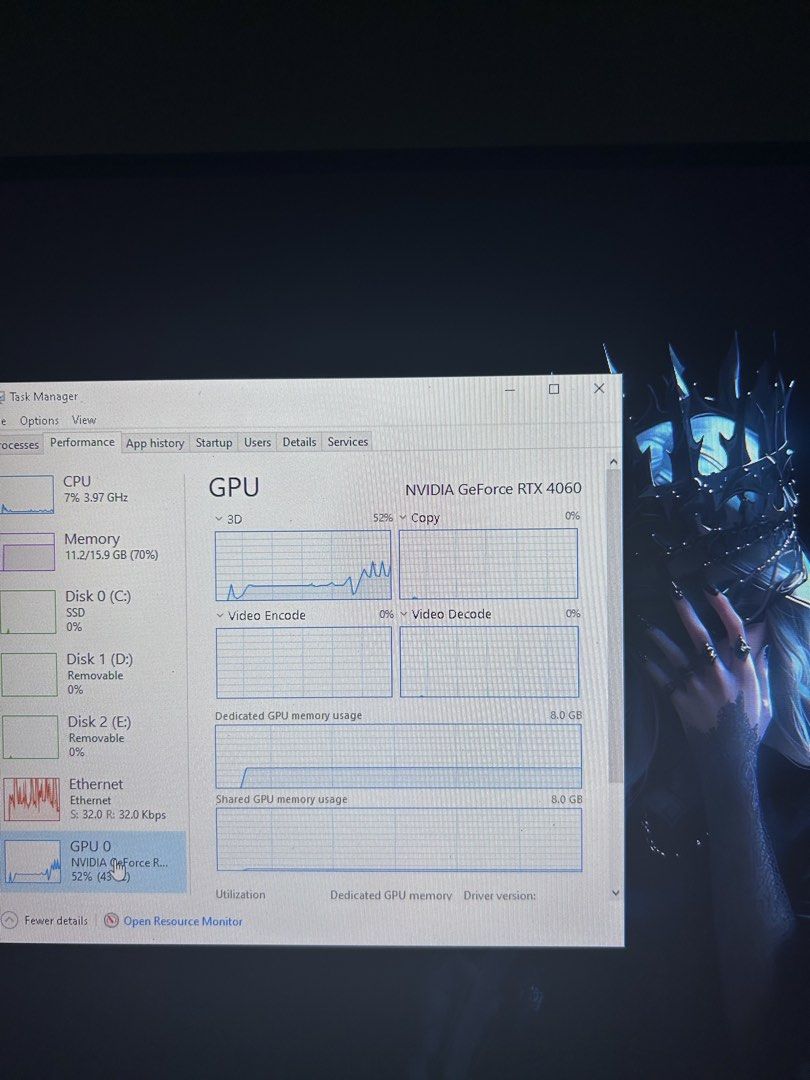The width and height of the screenshot is (810, 1080).
Task: Open the Users tab
Action: pyautogui.click(x=257, y=442)
